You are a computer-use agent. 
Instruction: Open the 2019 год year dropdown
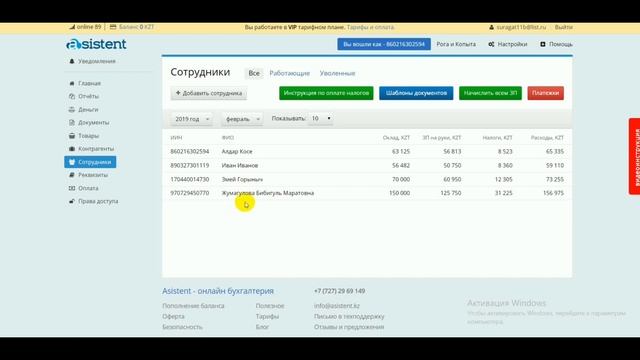point(191,119)
